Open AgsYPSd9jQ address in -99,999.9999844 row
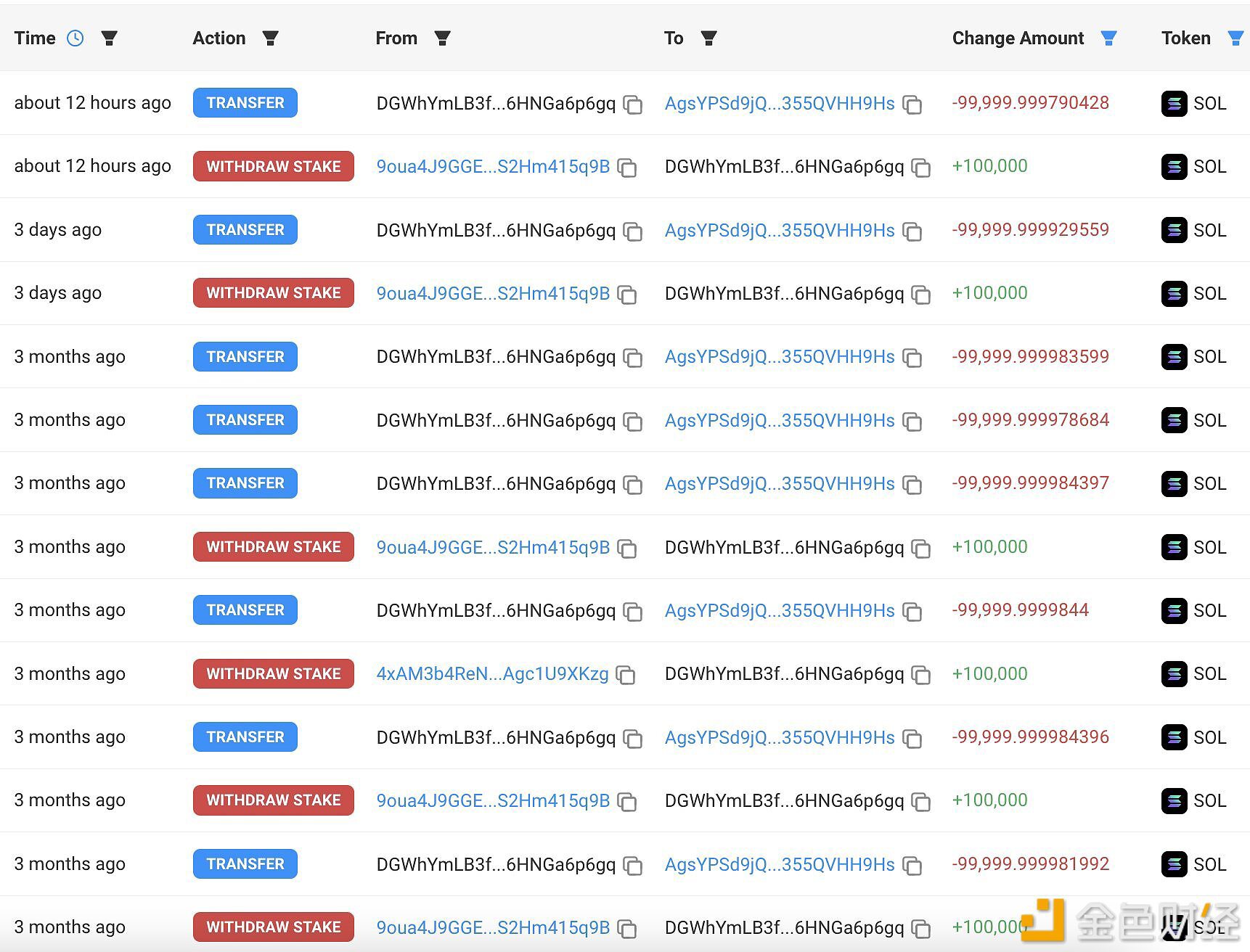 coord(780,610)
